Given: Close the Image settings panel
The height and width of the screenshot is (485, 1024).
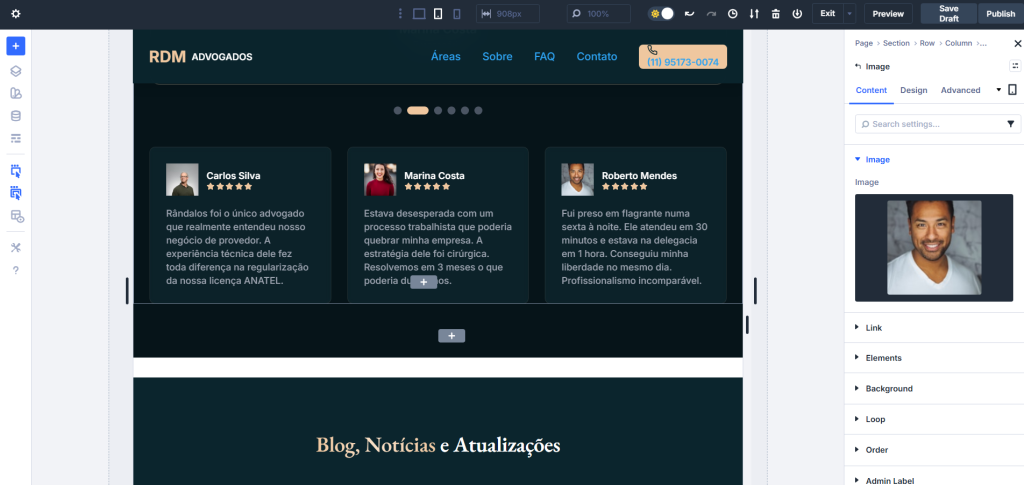Looking at the screenshot, I should pyautogui.click(x=1017, y=44).
